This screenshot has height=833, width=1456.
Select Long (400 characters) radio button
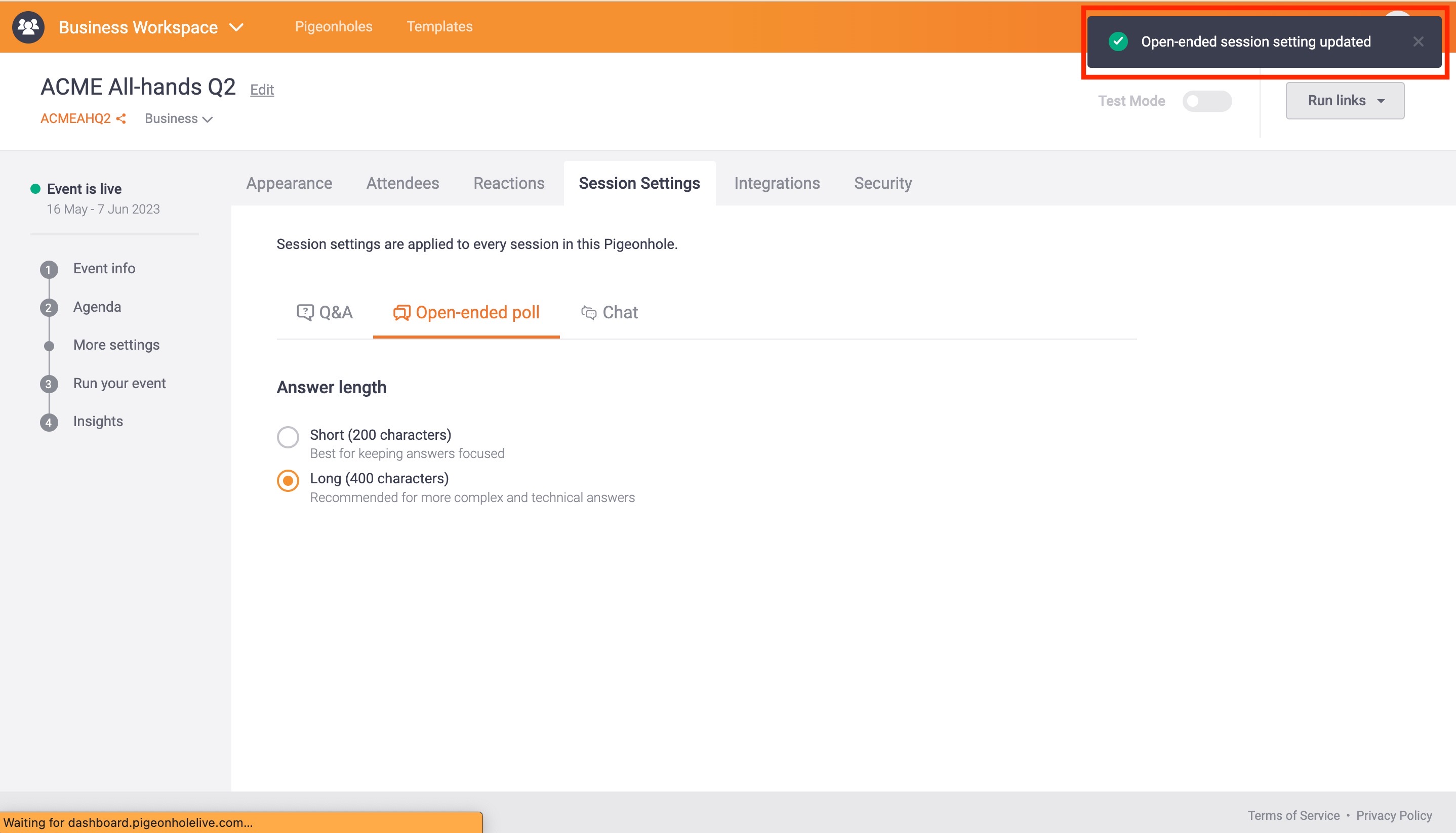coord(288,481)
